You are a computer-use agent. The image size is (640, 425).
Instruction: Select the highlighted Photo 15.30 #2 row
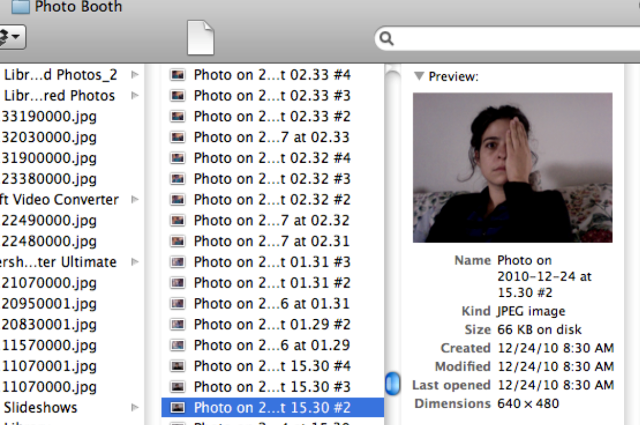point(271,407)
